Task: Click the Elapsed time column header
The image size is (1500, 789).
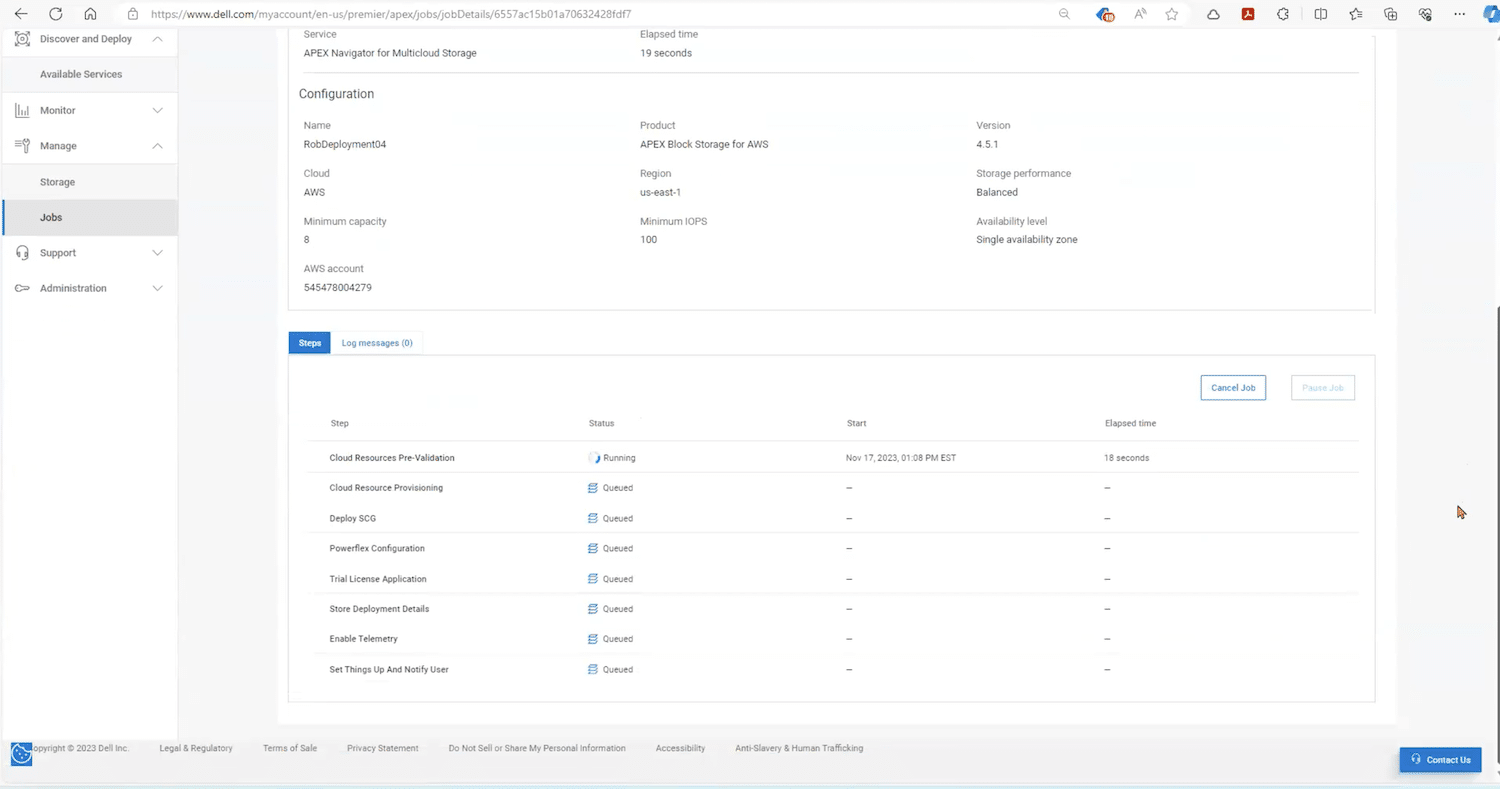Action: pyautogui.click(x=1130, y=423)
